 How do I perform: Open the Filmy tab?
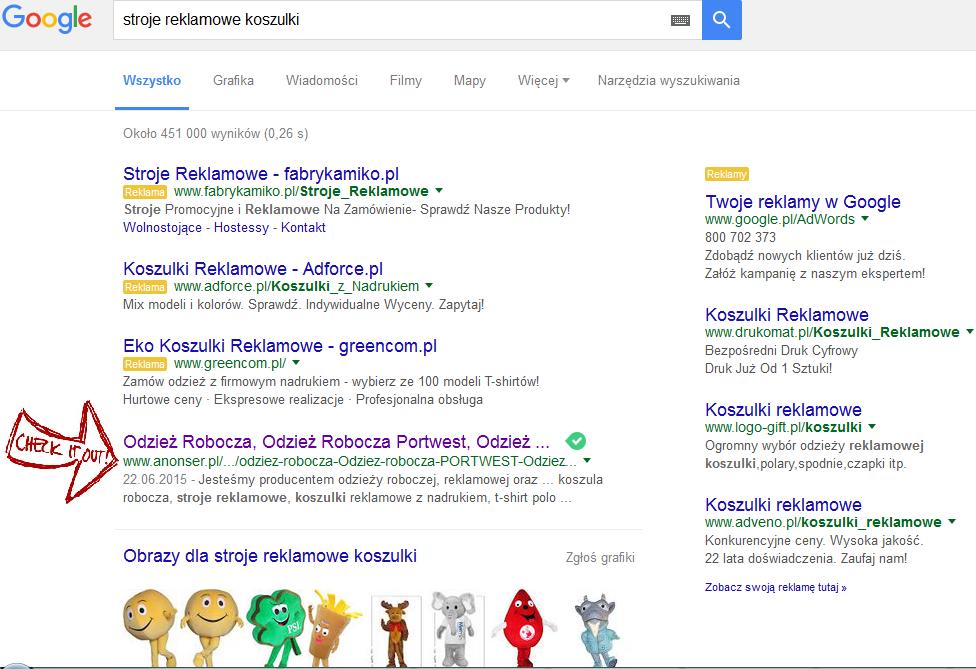[406, 80]
